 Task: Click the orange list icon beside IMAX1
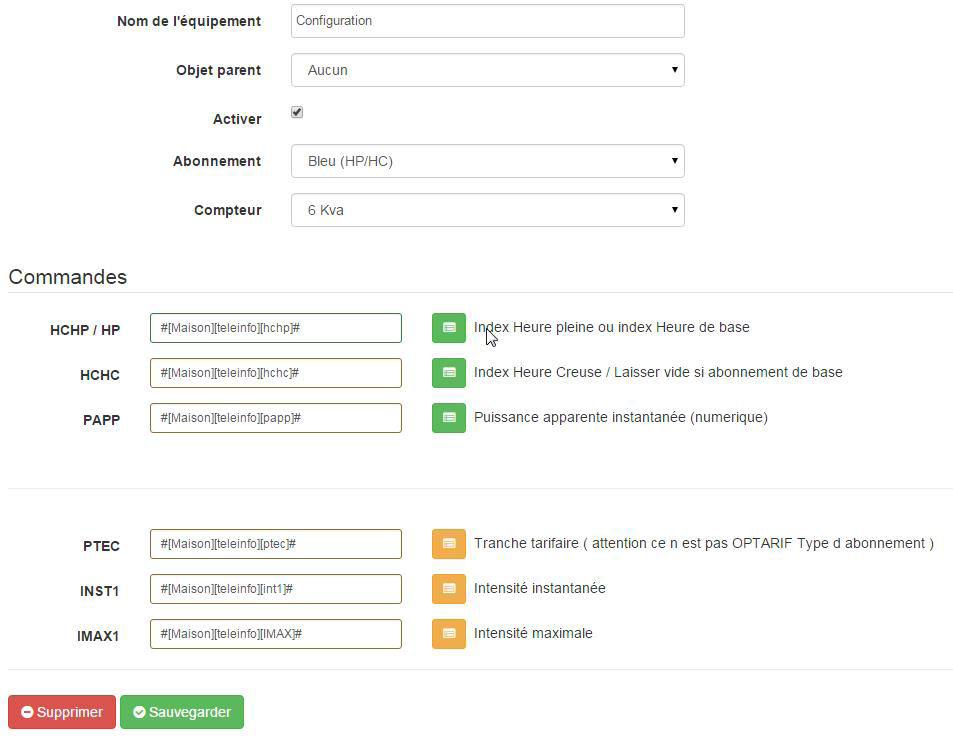pyautogui.click(x=448, y=634)
